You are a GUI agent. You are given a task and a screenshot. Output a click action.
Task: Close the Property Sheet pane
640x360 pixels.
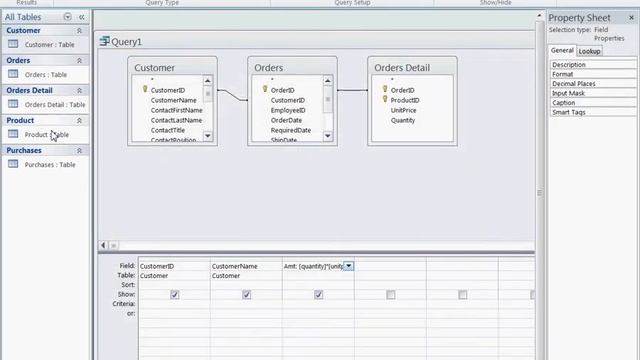point(631,18)
